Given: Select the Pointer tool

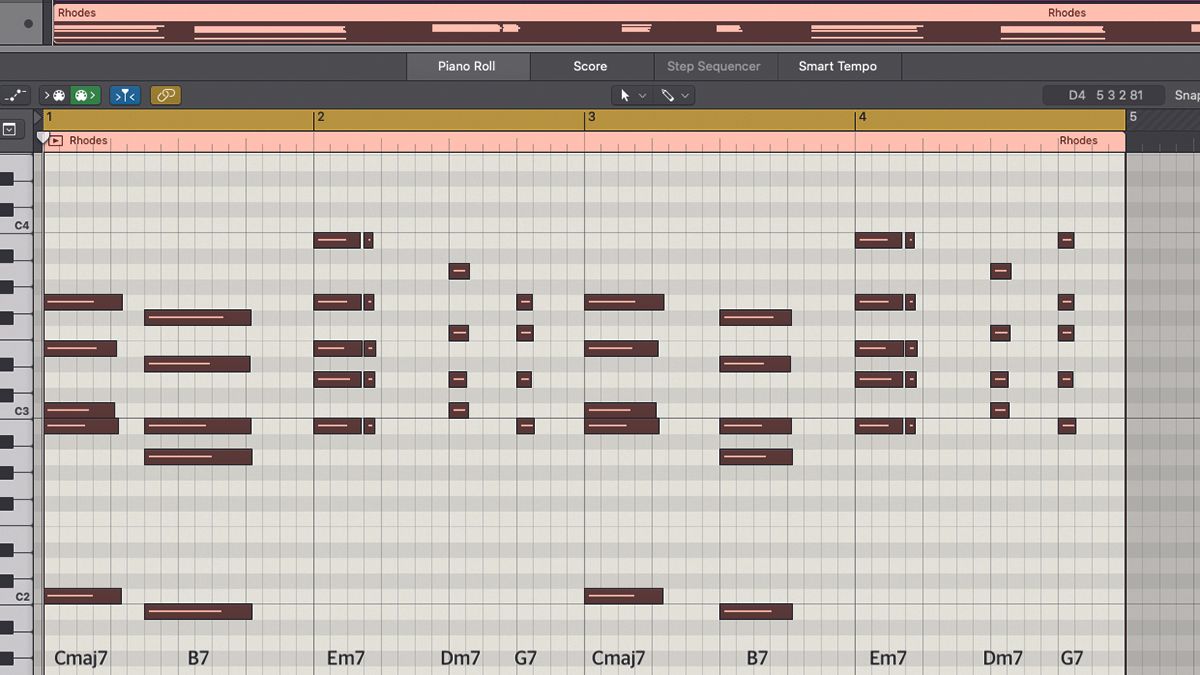Looking at the screenshot, I should pos(624,95).
